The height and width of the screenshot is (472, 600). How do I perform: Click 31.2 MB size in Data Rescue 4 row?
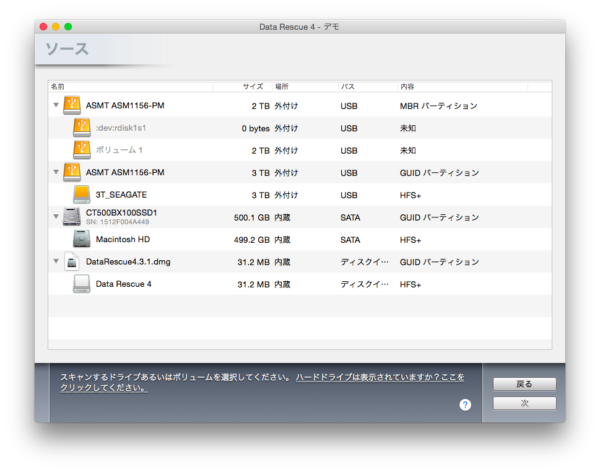(253, 284)
